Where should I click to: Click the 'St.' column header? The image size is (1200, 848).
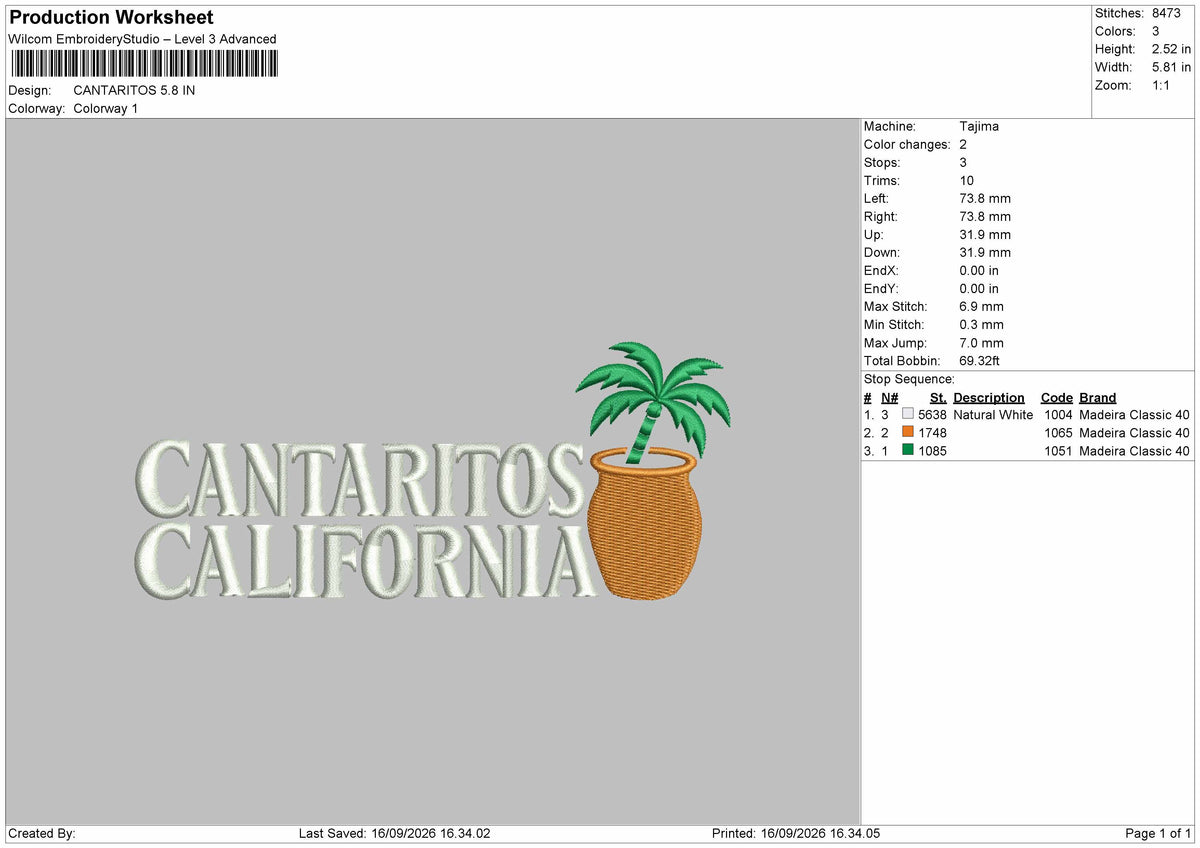point(938,398)
